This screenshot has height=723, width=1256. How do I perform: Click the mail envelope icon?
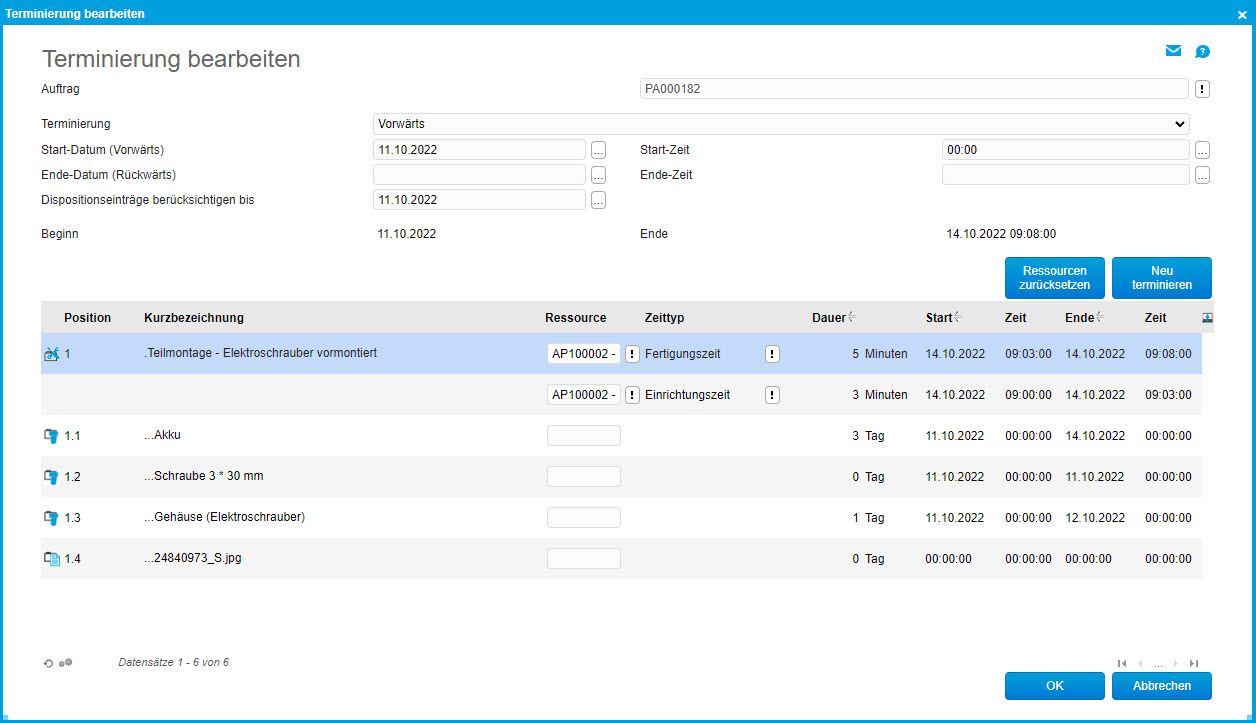tap(1173, 51)
